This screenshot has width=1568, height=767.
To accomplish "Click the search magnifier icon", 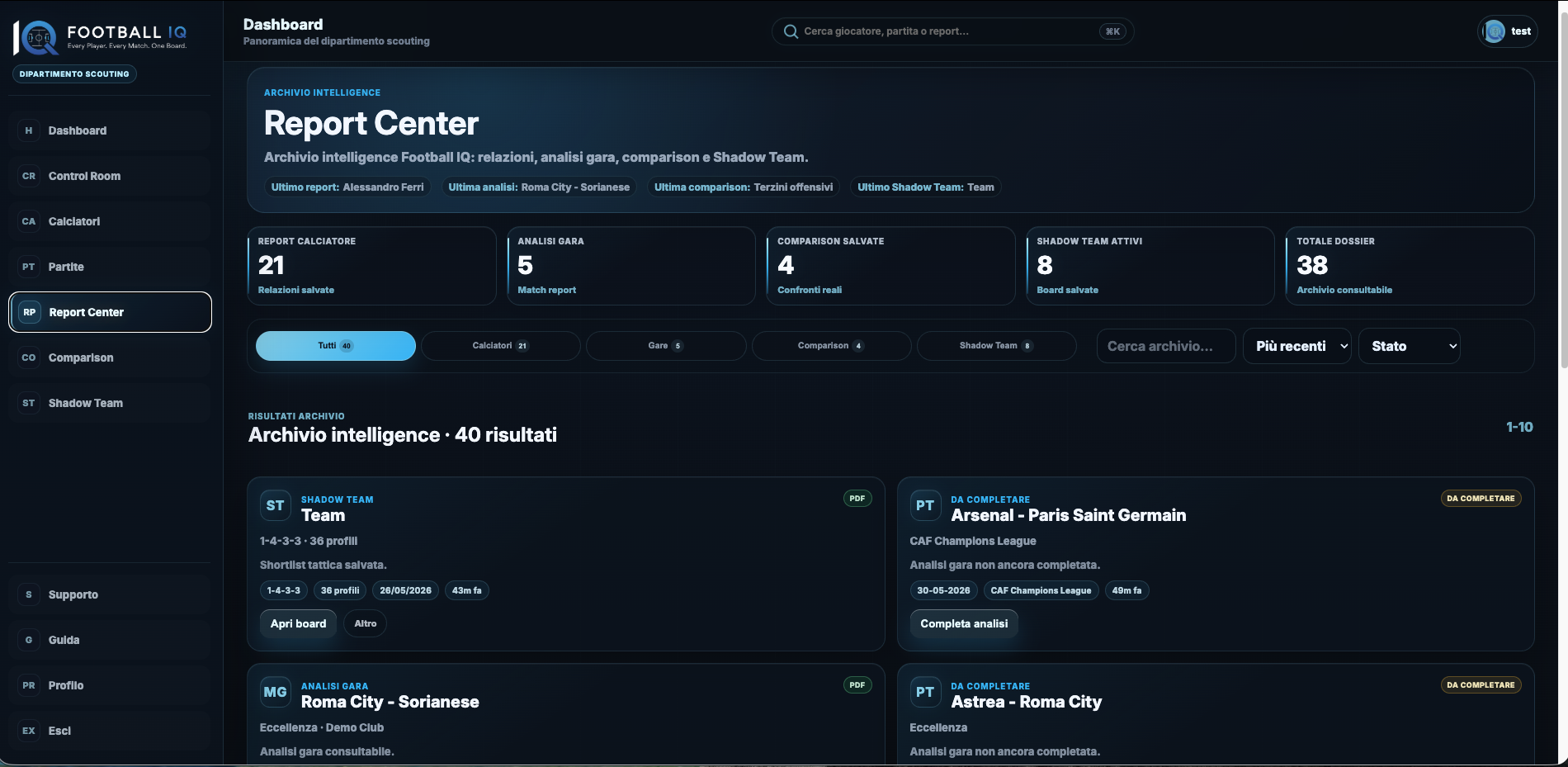I will click(791, 31).
